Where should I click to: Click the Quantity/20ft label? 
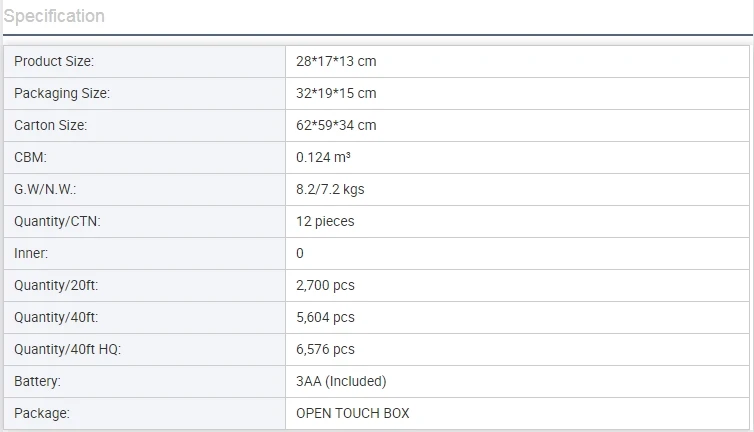56,285
